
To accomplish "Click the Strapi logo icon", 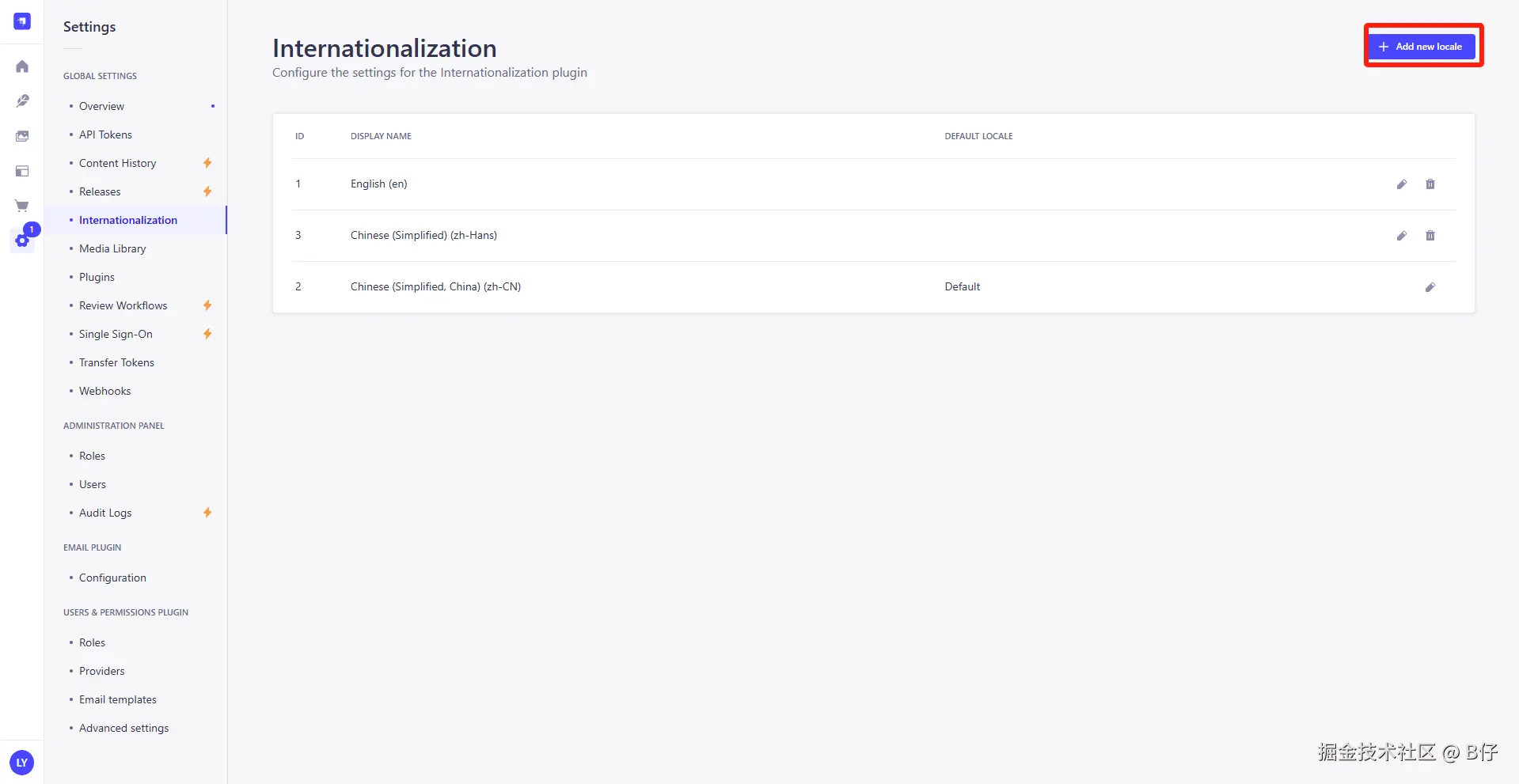I will coord(22,21).
